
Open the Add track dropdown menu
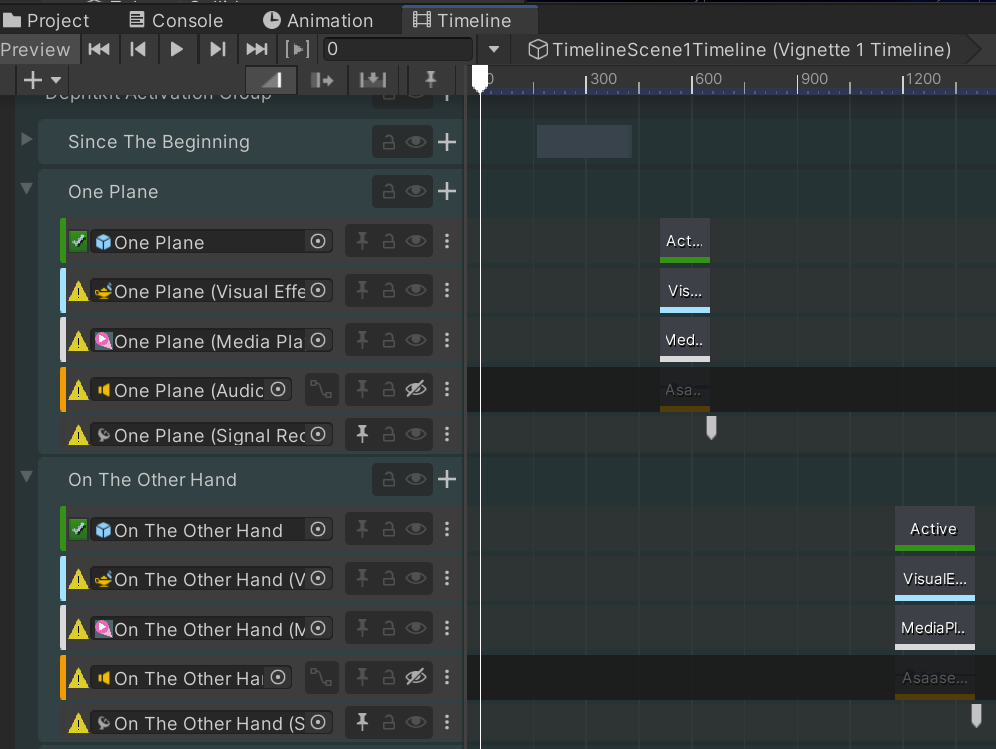point(42,80)
